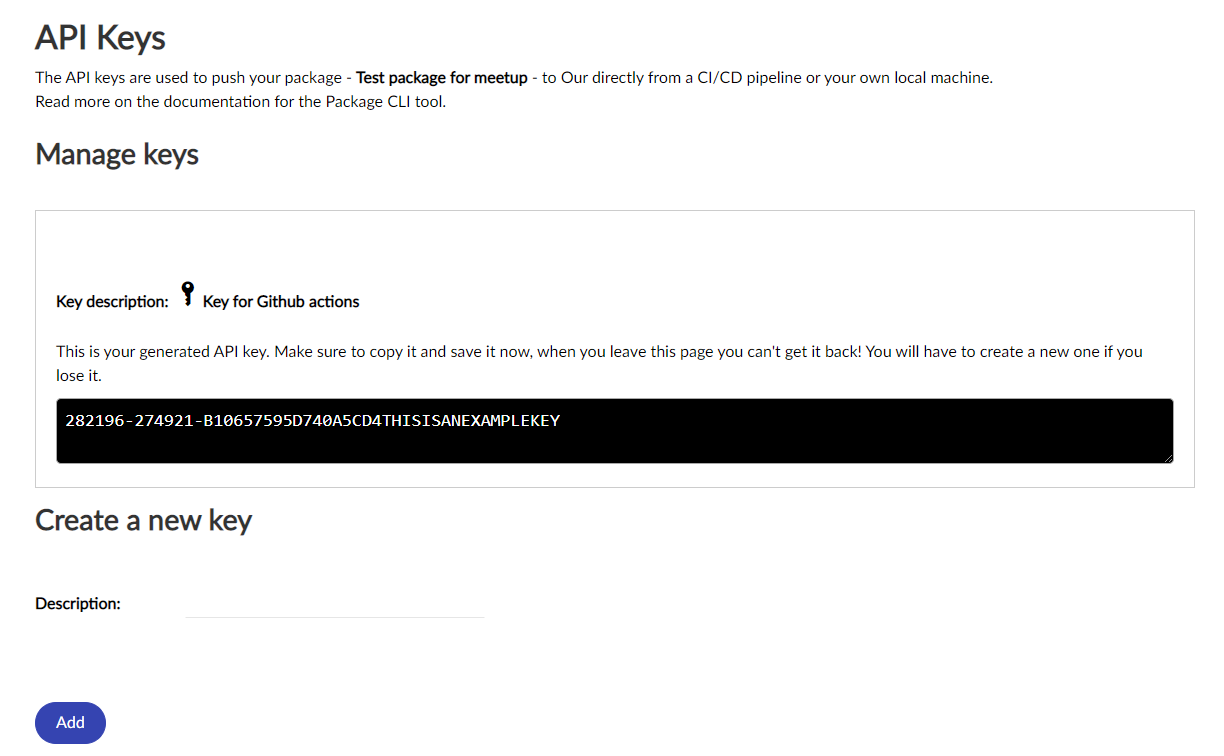Click the Package CLI tool words
This screenshot has width=1224, height=756.
(x=385, y=101)
